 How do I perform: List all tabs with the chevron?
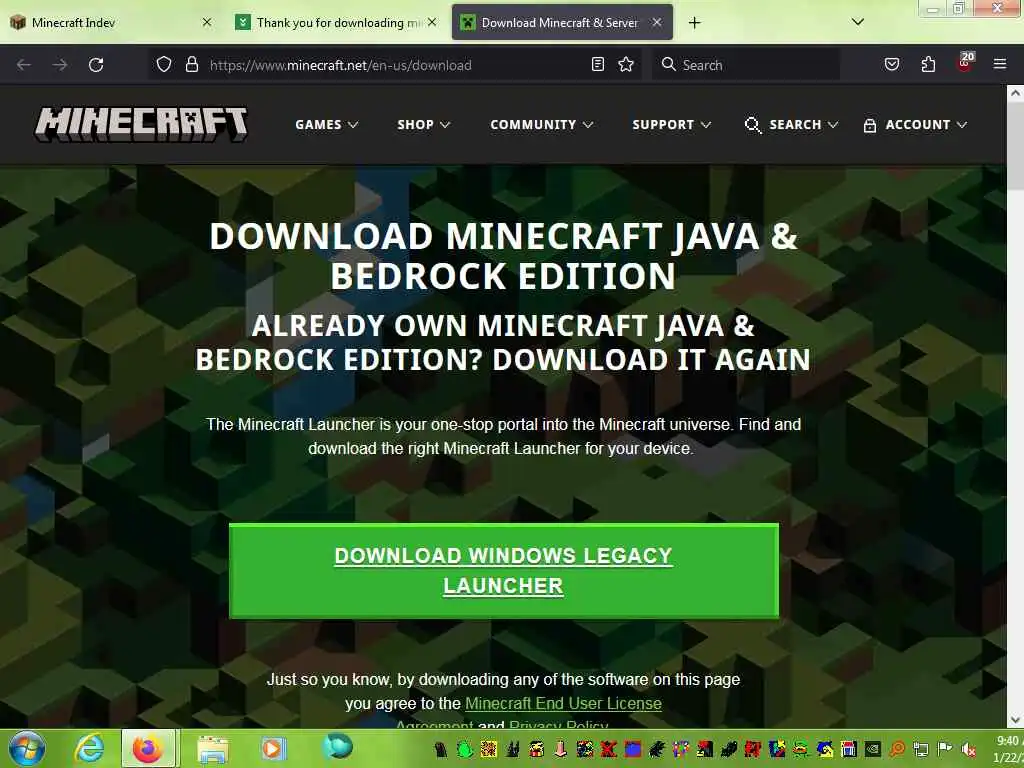[x=858, y=22]
